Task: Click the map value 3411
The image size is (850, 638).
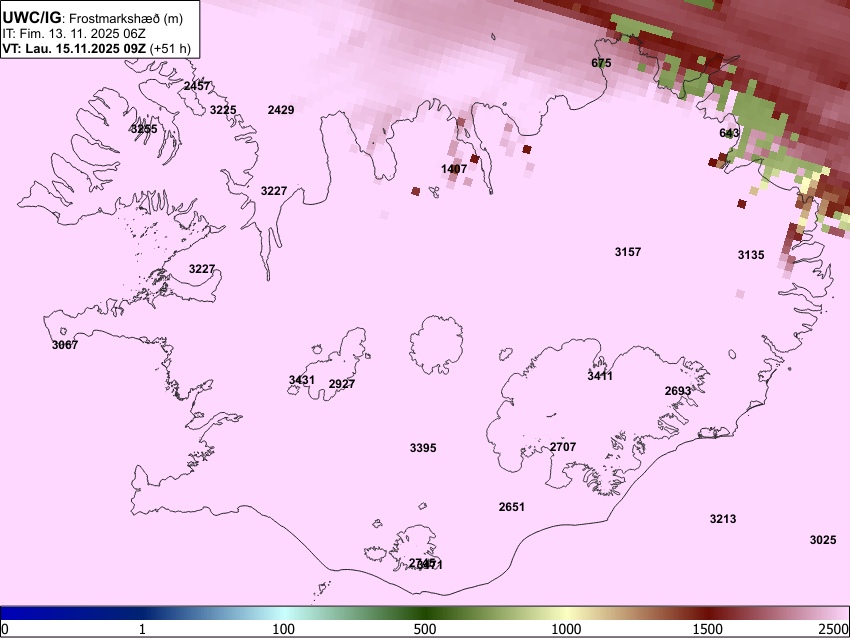Action: click(600, 376)
